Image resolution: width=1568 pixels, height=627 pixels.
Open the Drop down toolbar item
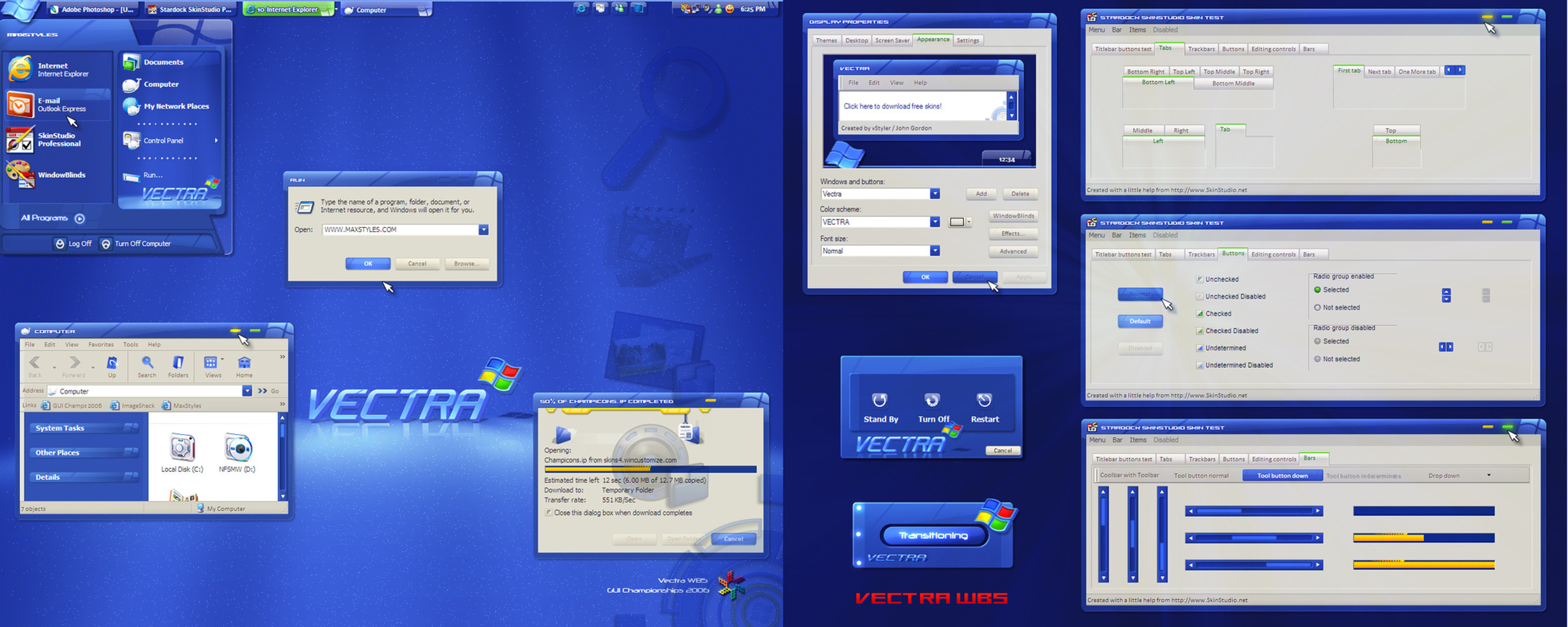point(1459,476)
